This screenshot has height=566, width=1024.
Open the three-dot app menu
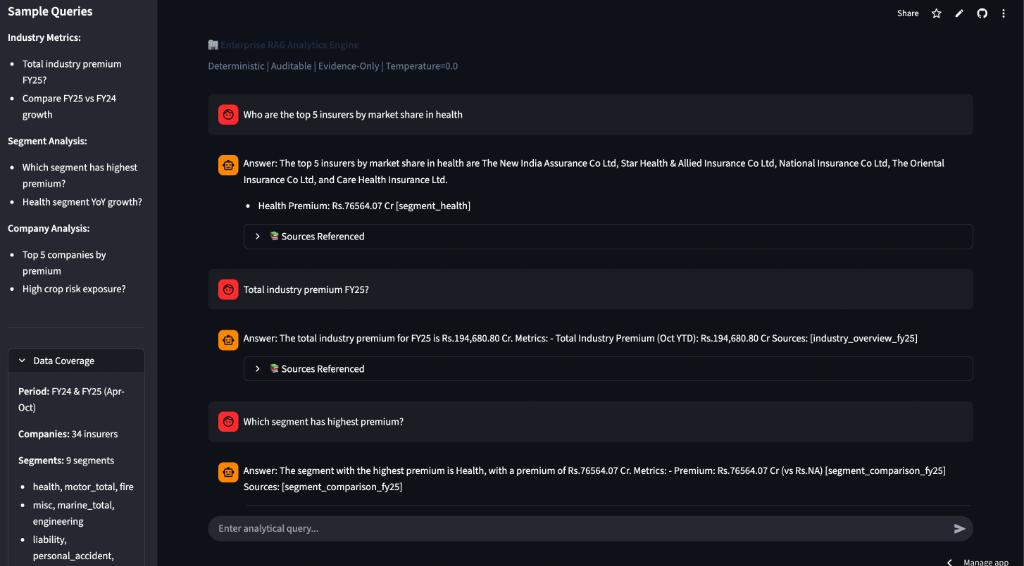(1003, 13)
